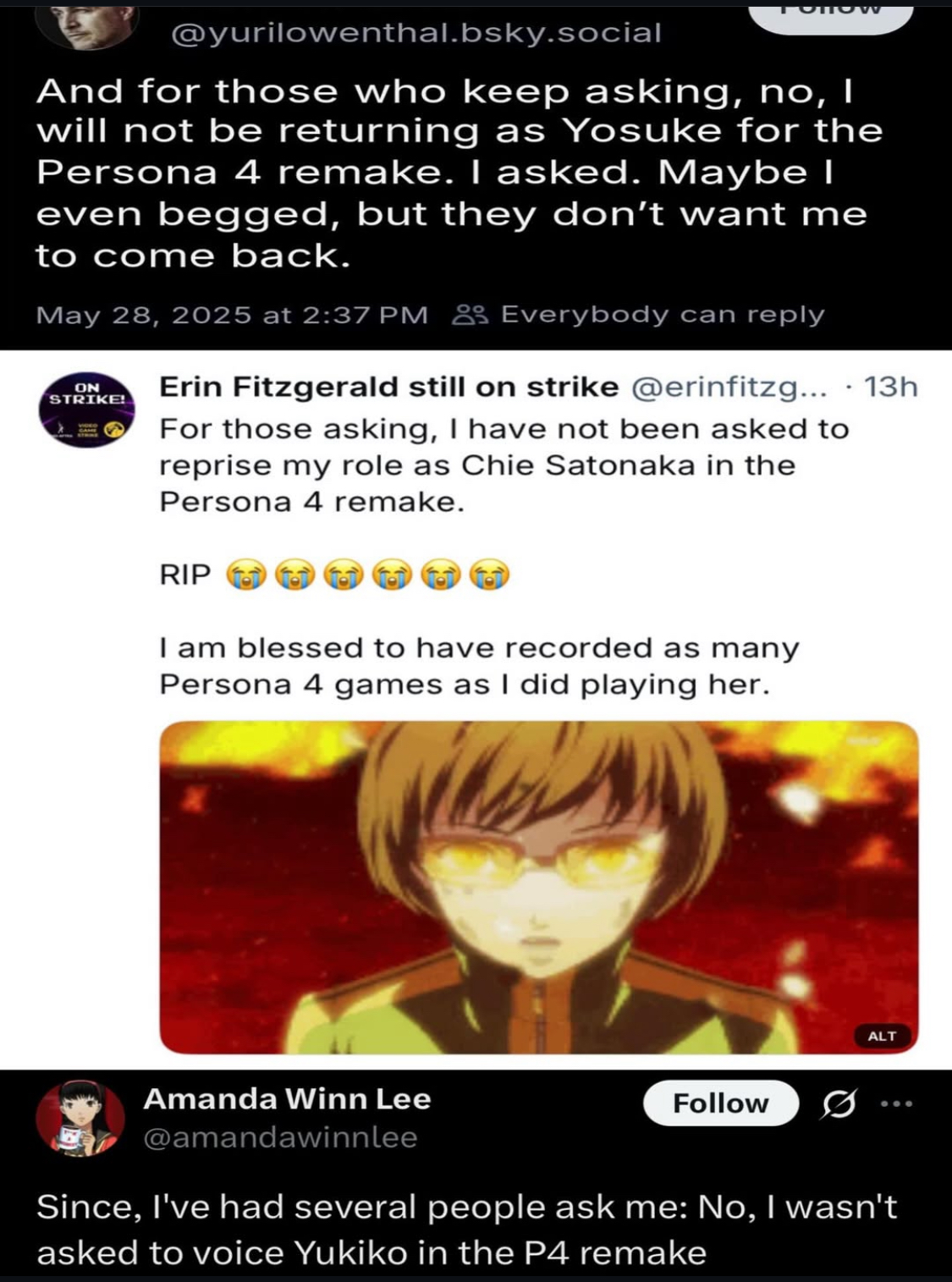Screen dimensions: 952x1282
Task: Open Amanda Winn Lee profile name
Action: 287,1099
